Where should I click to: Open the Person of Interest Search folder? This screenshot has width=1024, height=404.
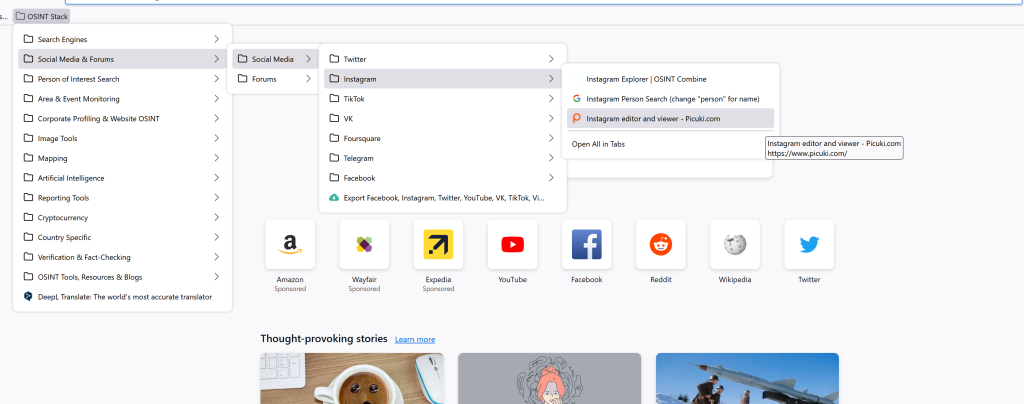coord(122,79)
